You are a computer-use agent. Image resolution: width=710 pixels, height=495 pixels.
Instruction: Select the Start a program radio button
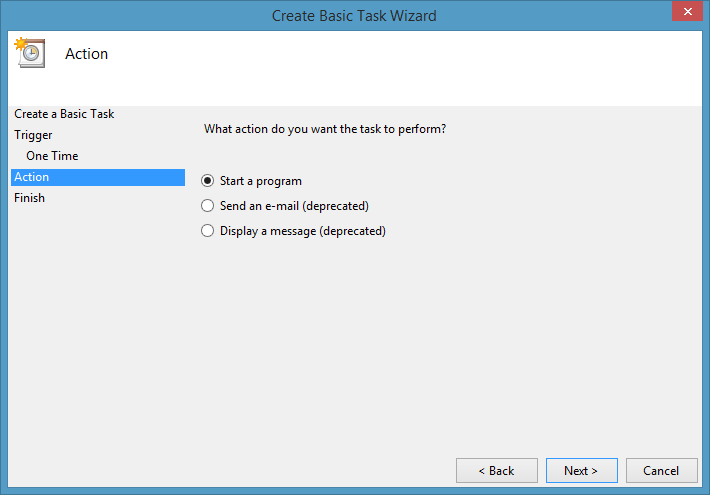pyautogui.click(x=208, y=181)
